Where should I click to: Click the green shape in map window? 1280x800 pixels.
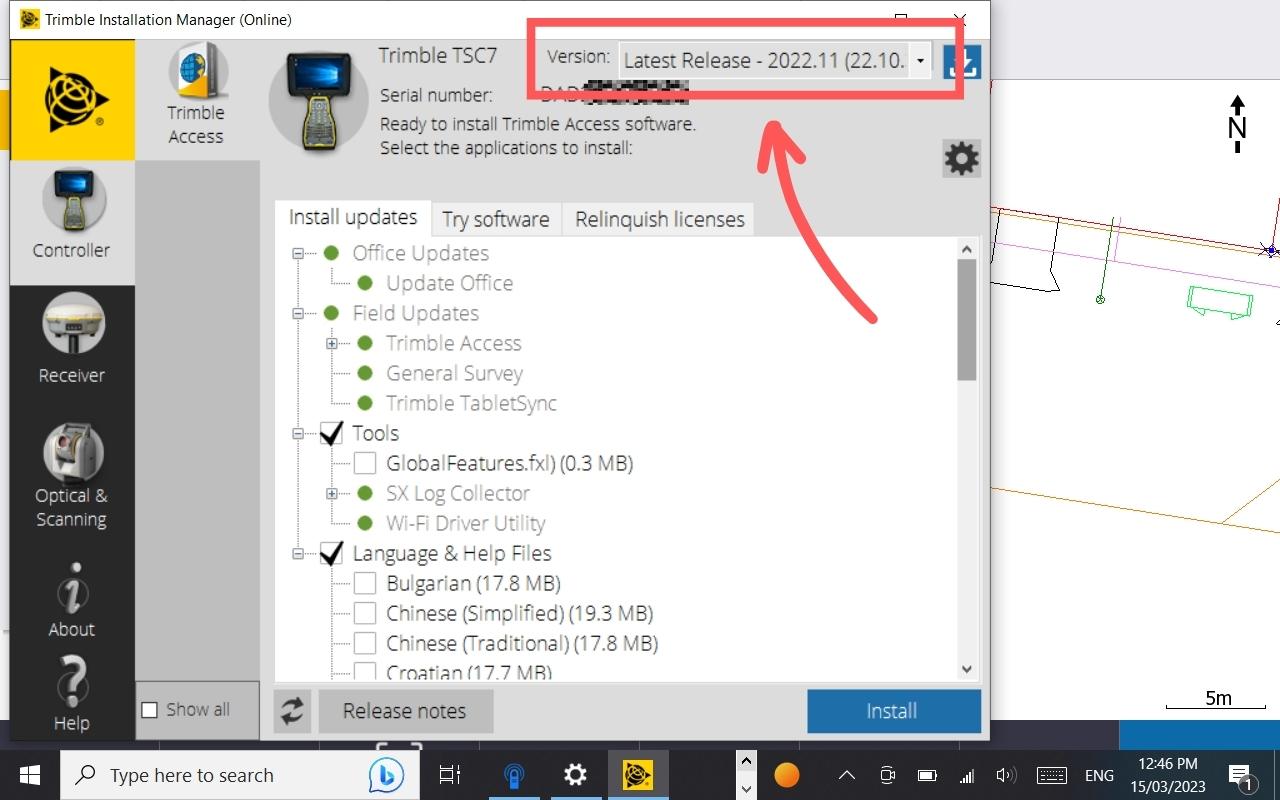click(x=1220, y=300)
